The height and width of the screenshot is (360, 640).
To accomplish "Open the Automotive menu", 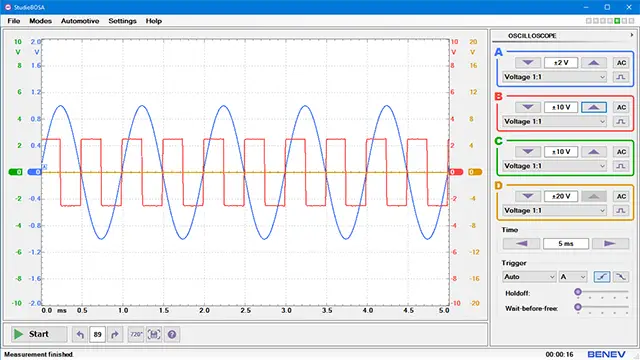I will pos(80,21).
